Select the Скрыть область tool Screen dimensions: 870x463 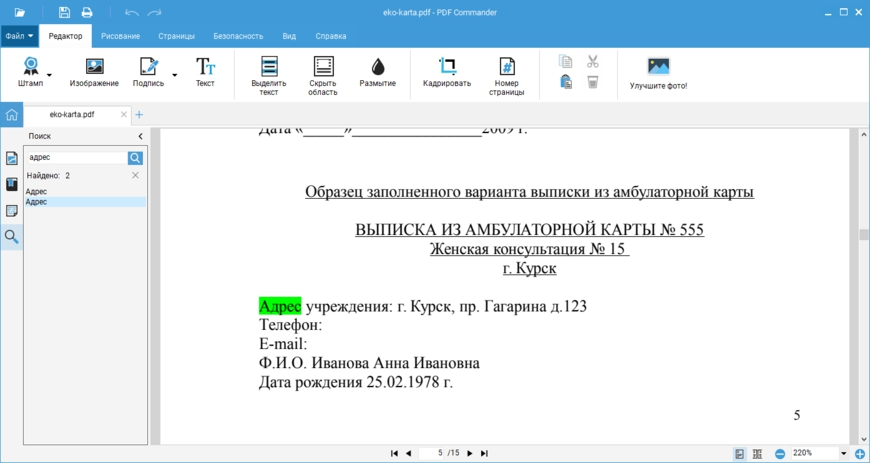click(x=323, y=76)
